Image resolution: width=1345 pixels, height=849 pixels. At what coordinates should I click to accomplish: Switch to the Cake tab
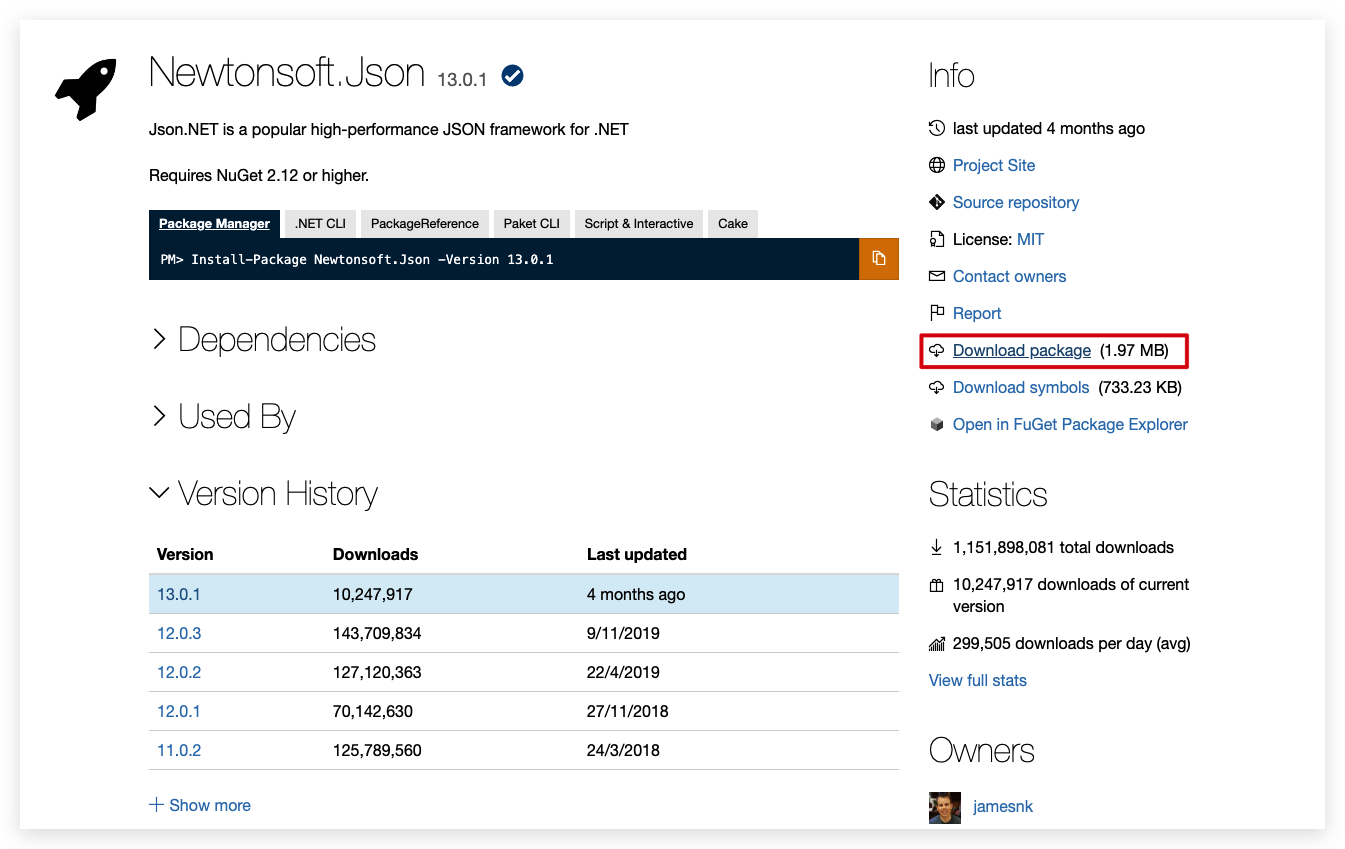pos(733,223)
